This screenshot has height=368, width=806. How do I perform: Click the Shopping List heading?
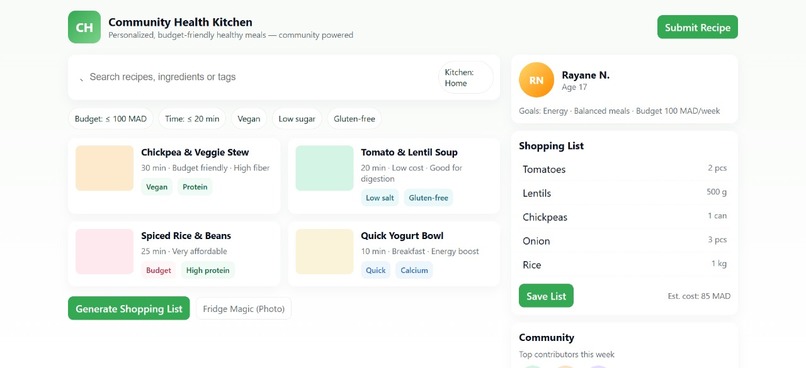tap(551, 146)
